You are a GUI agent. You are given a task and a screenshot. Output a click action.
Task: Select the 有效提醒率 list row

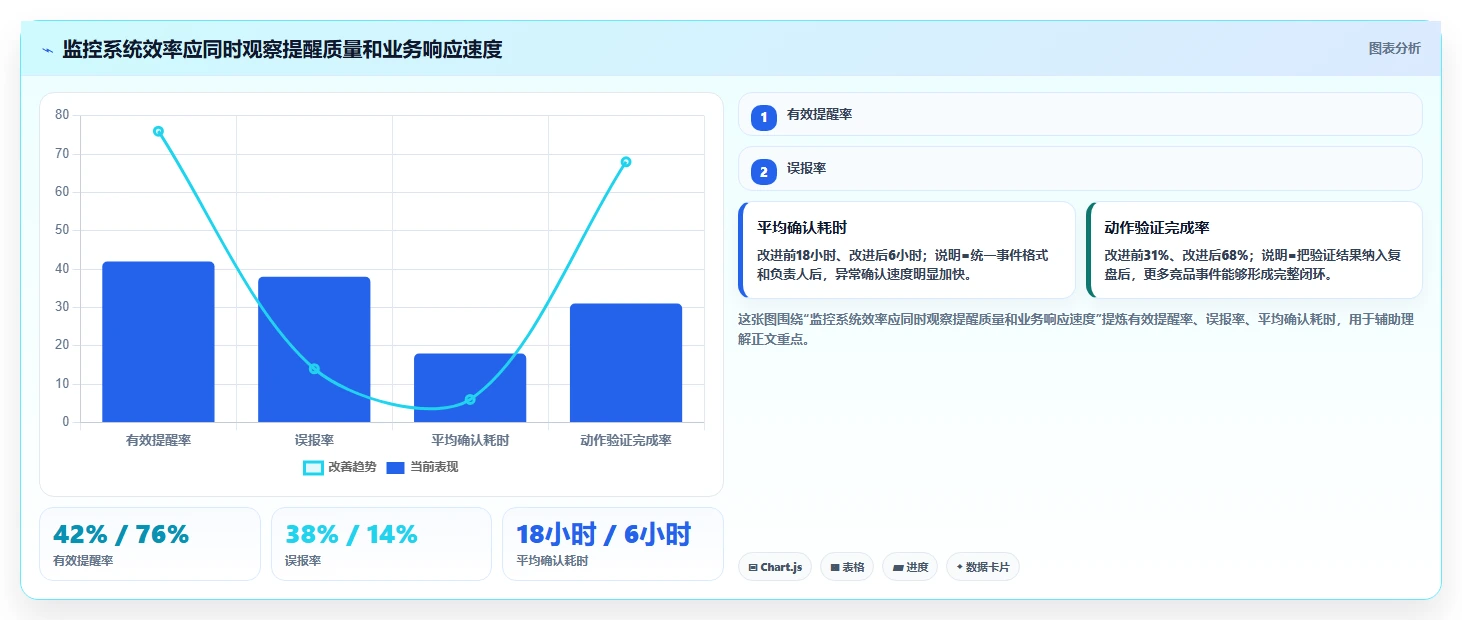tap(1080, 114)
